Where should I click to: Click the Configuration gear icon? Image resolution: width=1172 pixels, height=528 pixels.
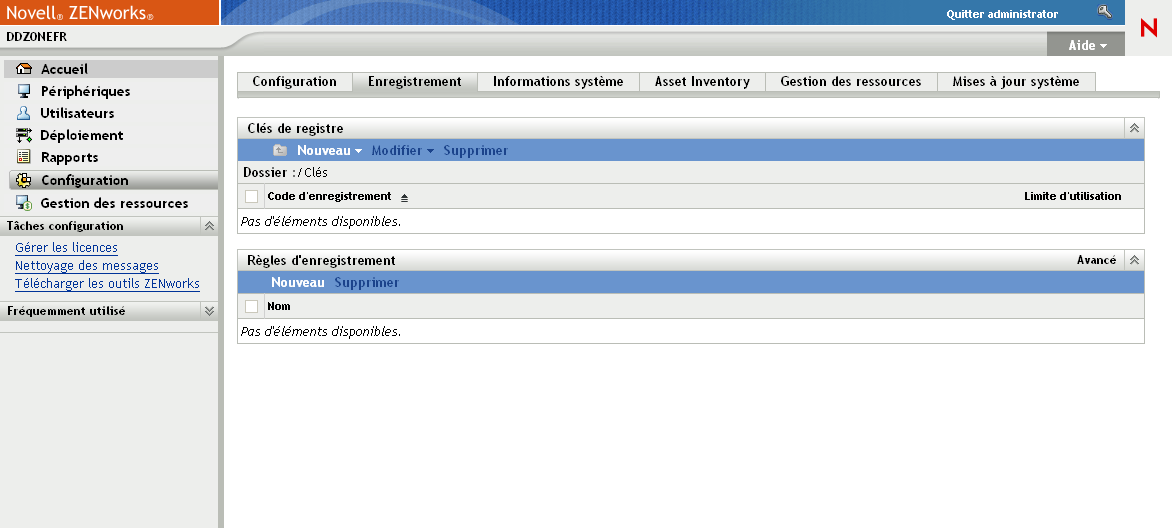pos(24,180)
